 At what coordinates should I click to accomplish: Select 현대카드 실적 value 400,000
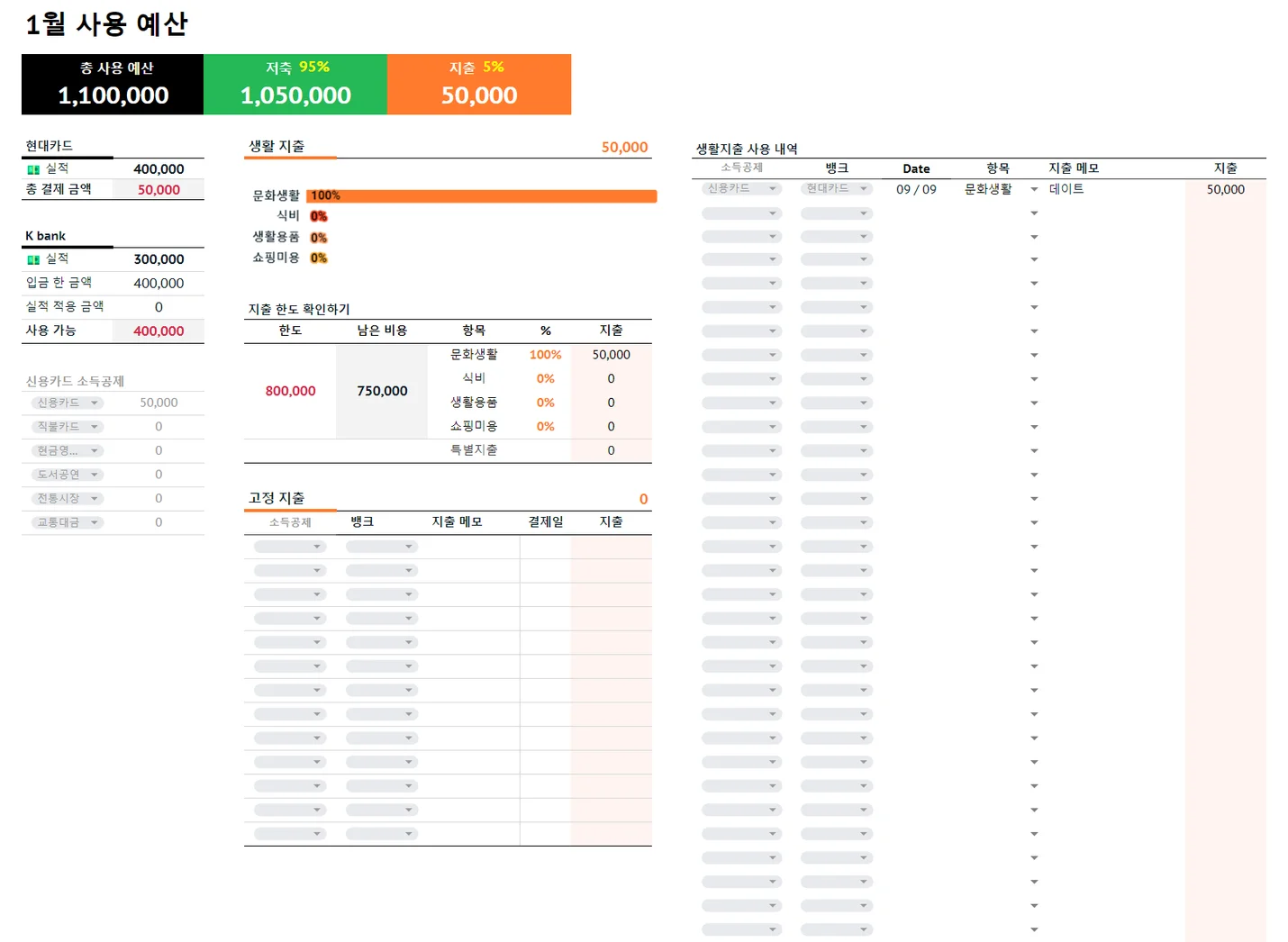[x=159, y=169]
